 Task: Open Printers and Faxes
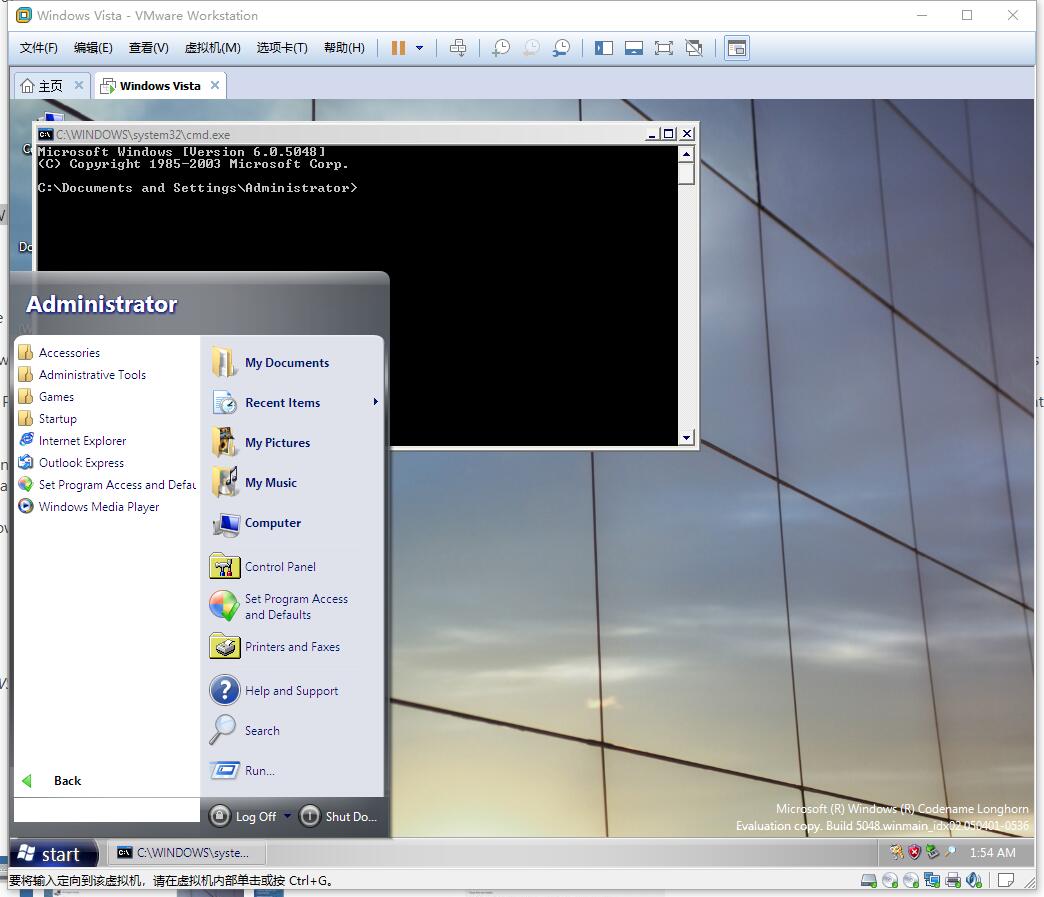pos(293,647)
